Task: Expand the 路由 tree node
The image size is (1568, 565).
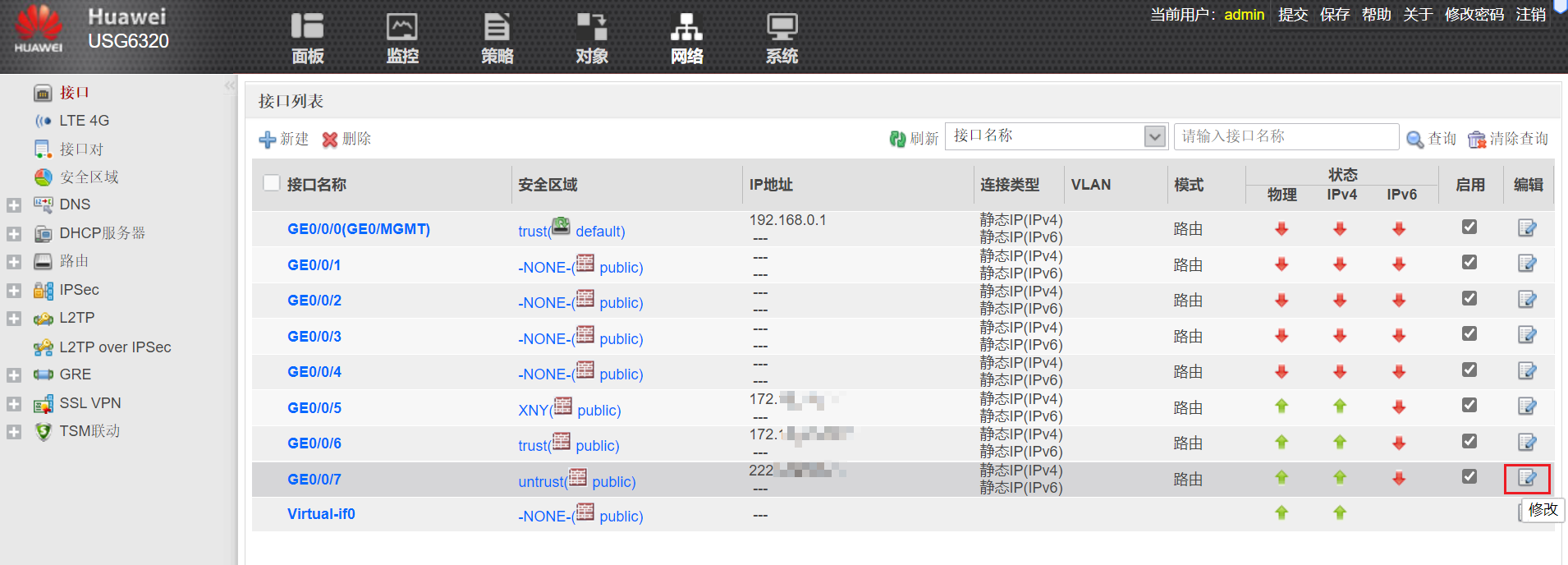Action: [14, 262]
